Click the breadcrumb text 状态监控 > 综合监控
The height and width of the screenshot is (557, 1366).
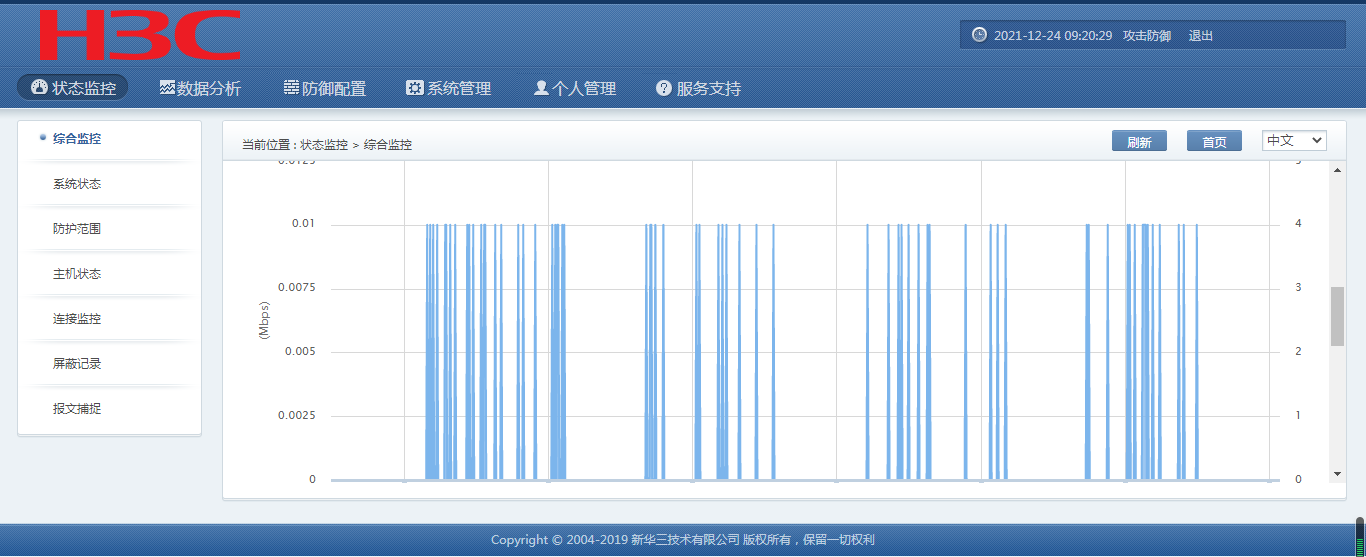[356, 145]
